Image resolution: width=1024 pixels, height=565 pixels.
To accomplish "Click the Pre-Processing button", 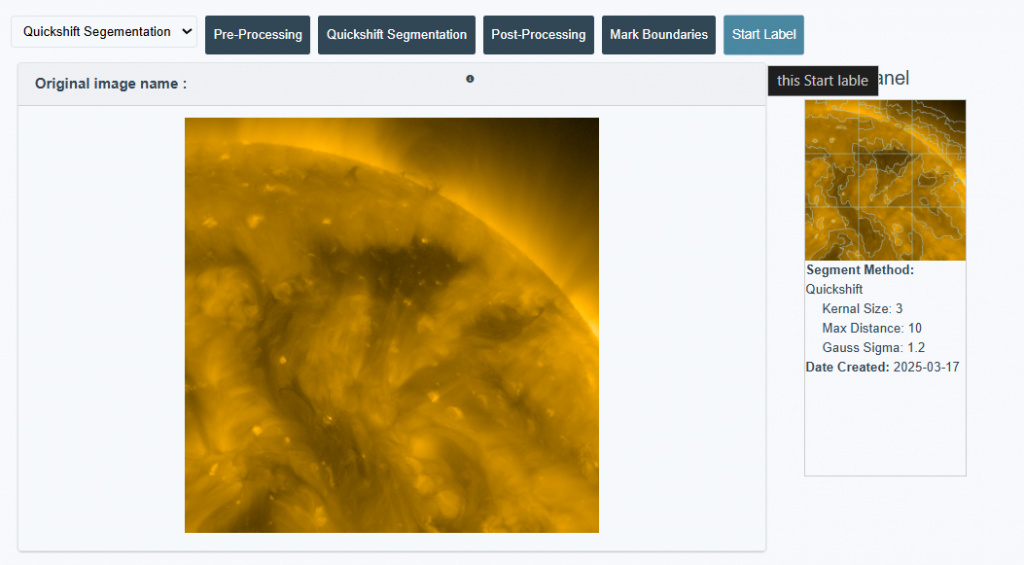I will pyautogui.click(x=257, y=35).
